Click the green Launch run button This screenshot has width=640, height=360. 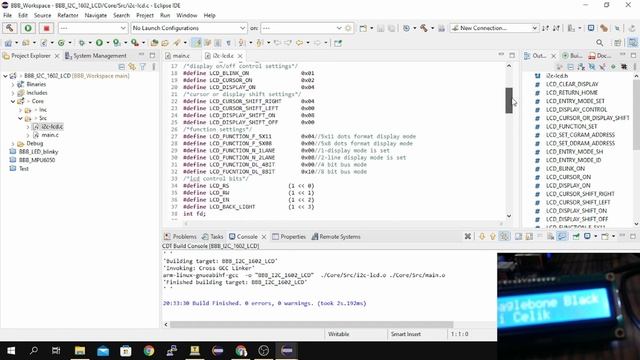tap(28, 28)
